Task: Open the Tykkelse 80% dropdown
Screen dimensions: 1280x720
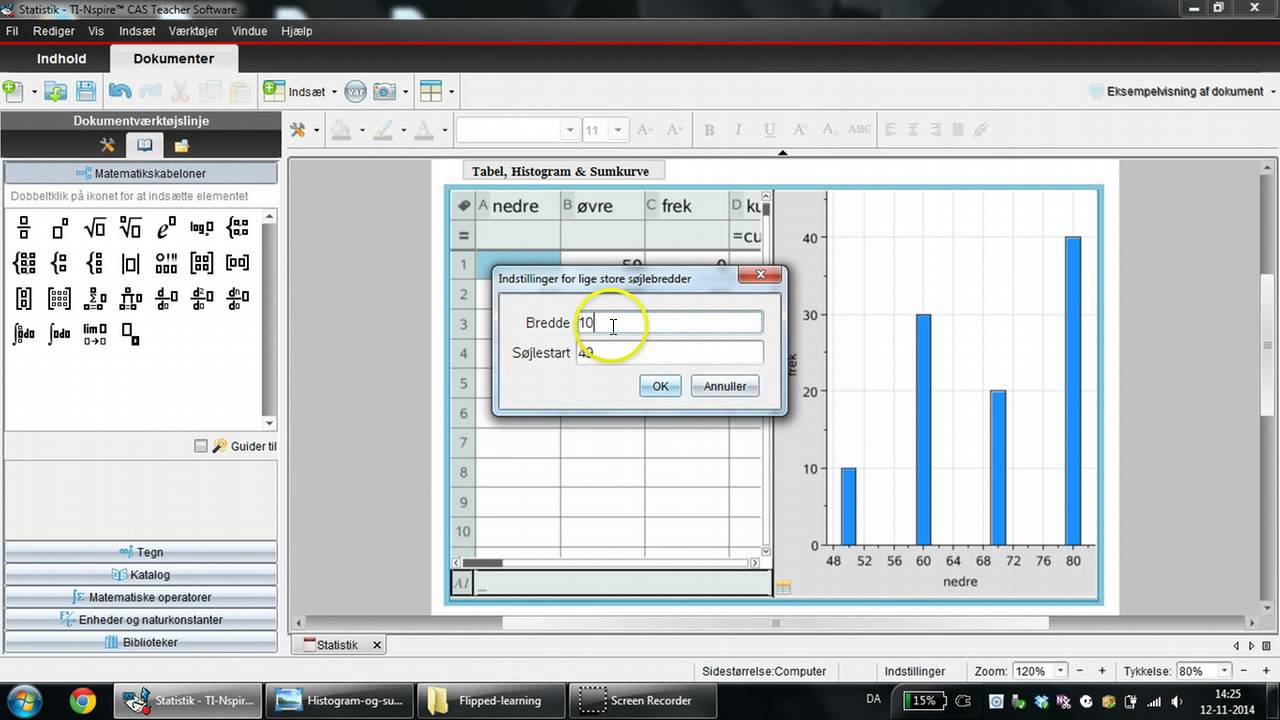Action: pyautogui.click(x=1223, y=671)
